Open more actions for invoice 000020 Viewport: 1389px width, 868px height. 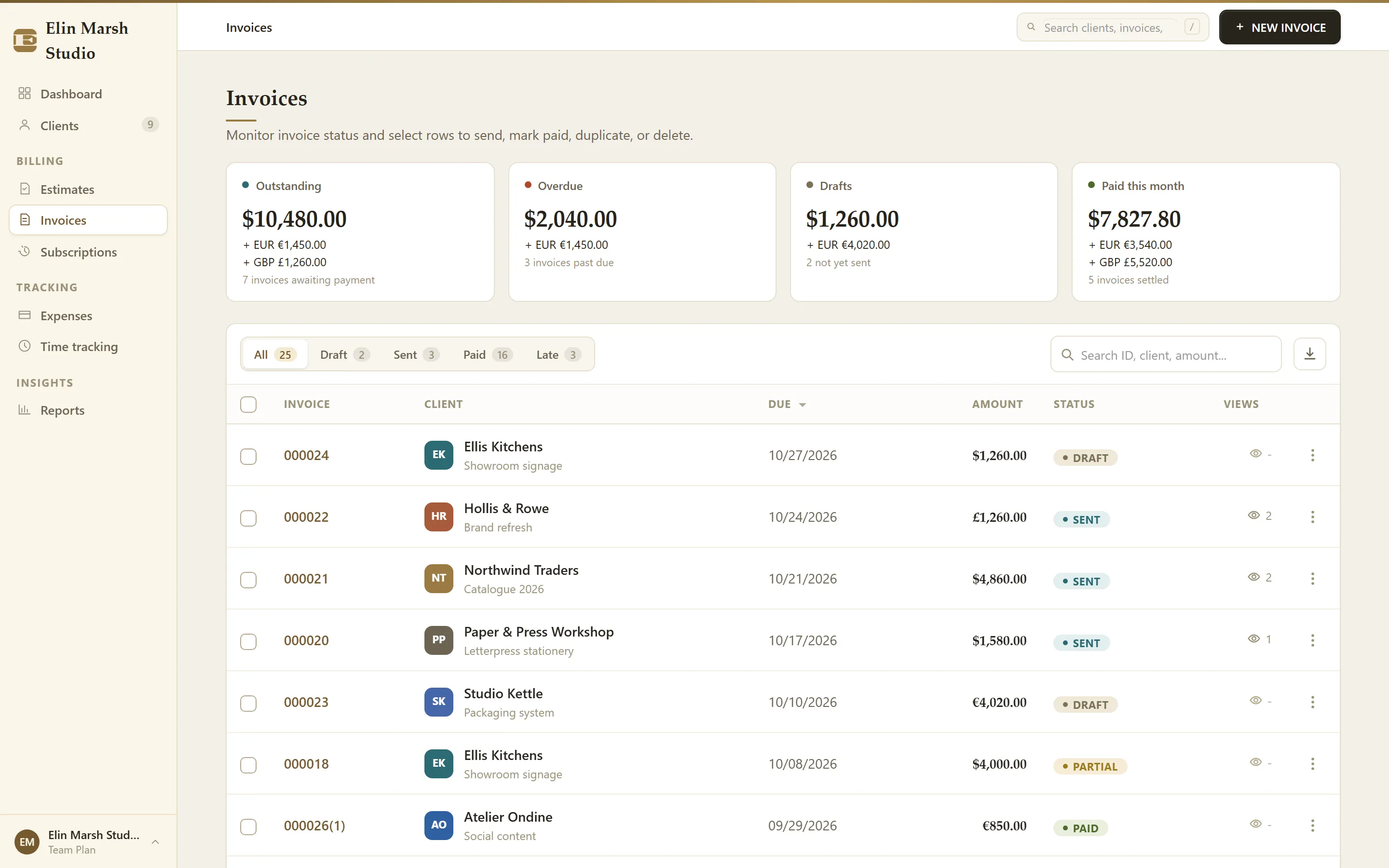pyautogui.click(x=1312, y=640)
